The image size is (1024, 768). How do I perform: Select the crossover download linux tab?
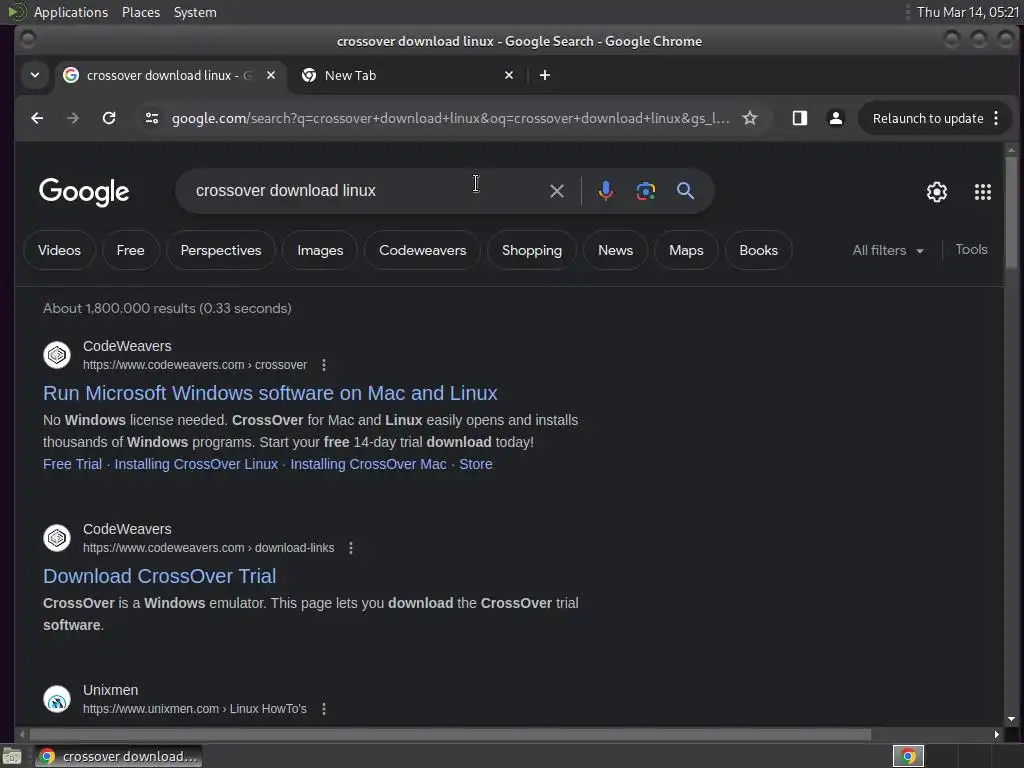tap(170, 76)
